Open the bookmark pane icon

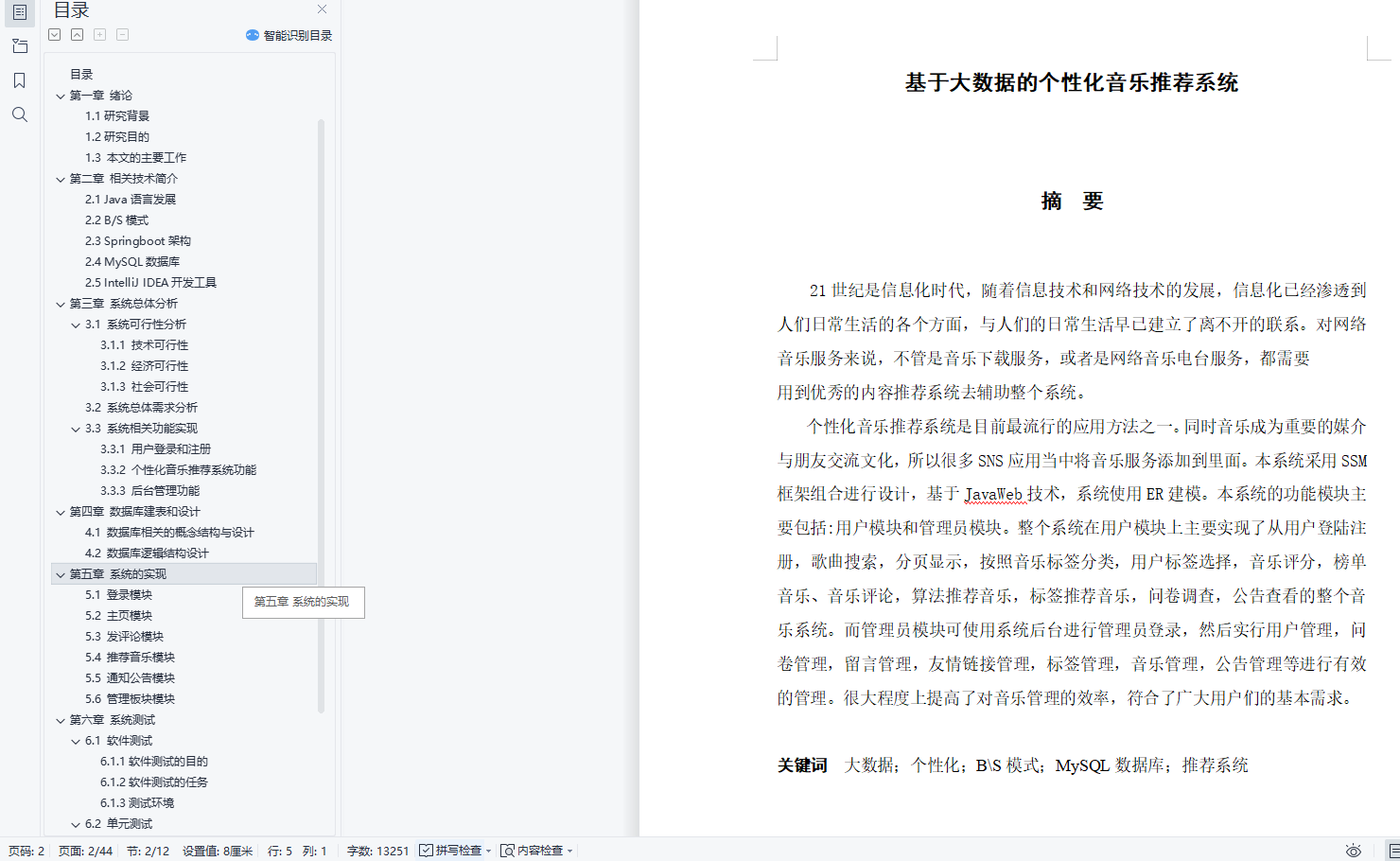click(x=19, y=80)
